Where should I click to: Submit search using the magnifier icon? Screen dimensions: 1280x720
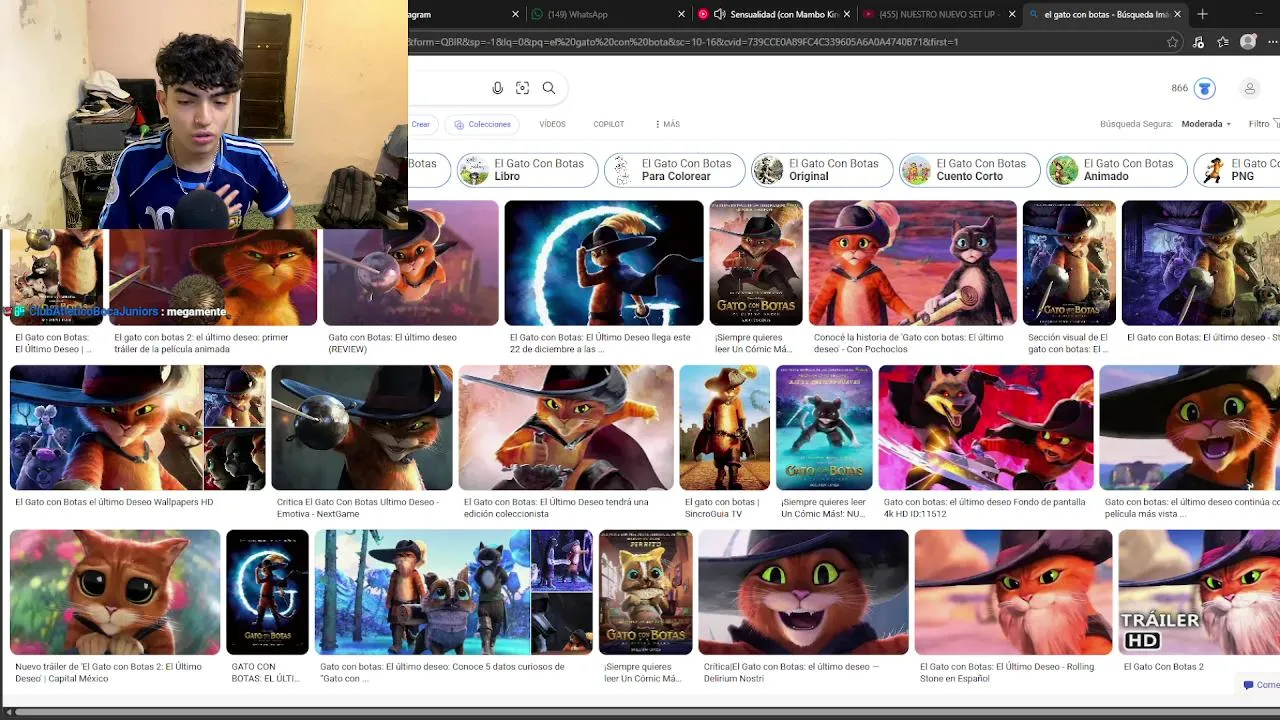[x=549, y=88]
